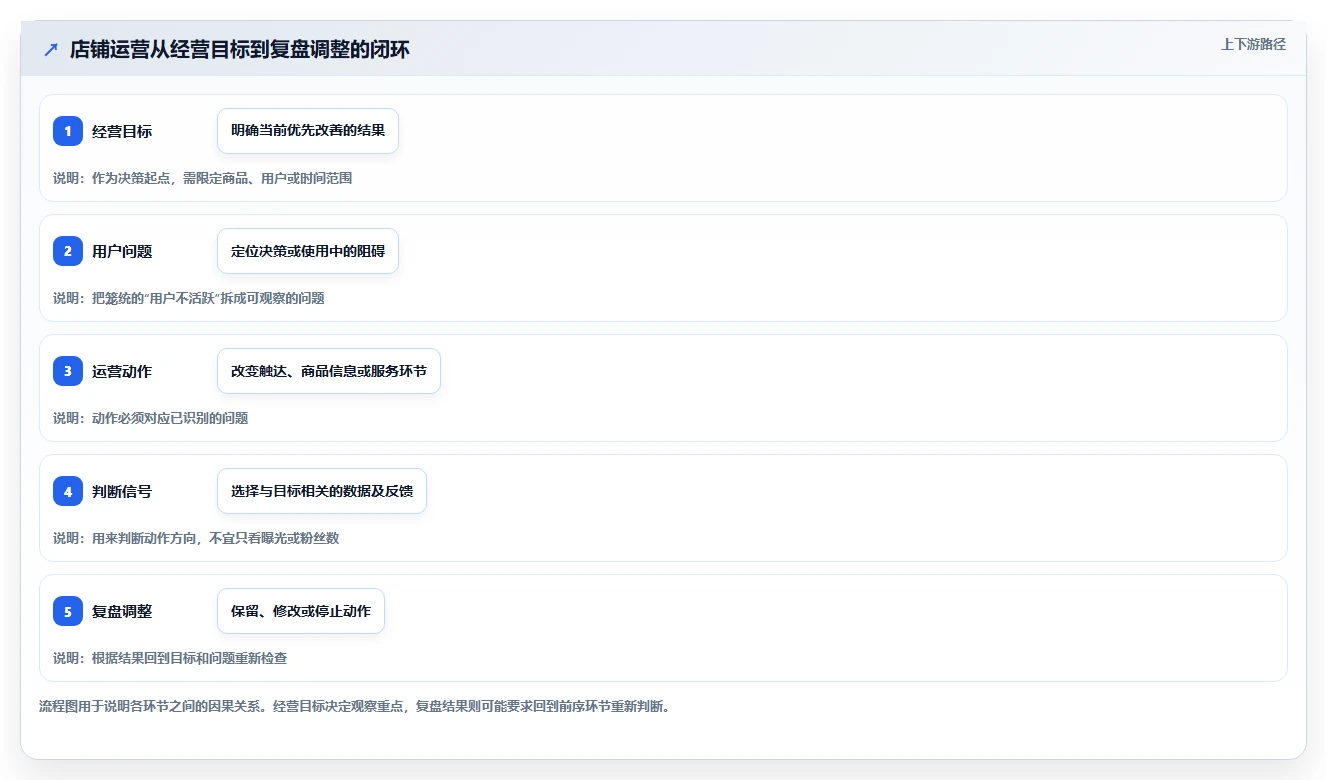Click the step 2 number badge
The width and height of the screenshot is (1327, 780).
(x=68, y=251)
